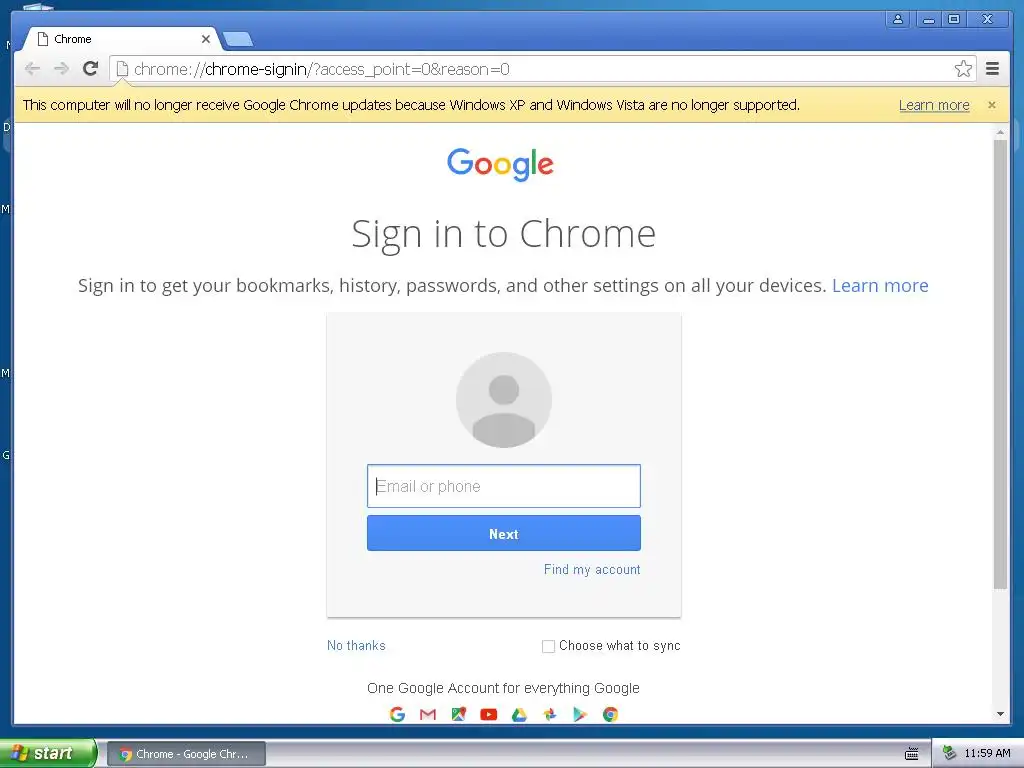Click the Google Play icon
1024x768 pixels.
[x=580, y=714]
